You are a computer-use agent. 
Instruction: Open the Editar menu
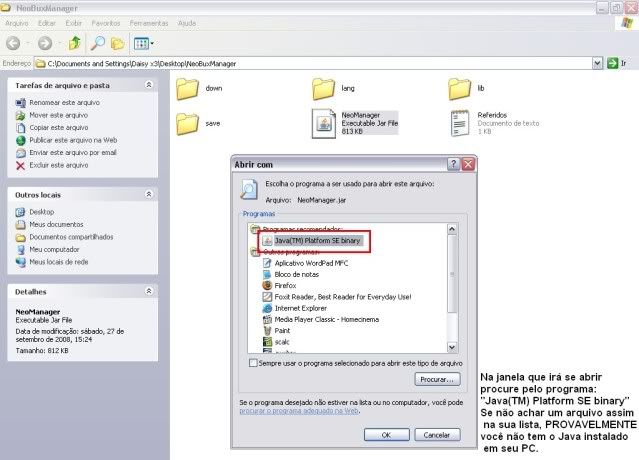[x=46, y=23]
